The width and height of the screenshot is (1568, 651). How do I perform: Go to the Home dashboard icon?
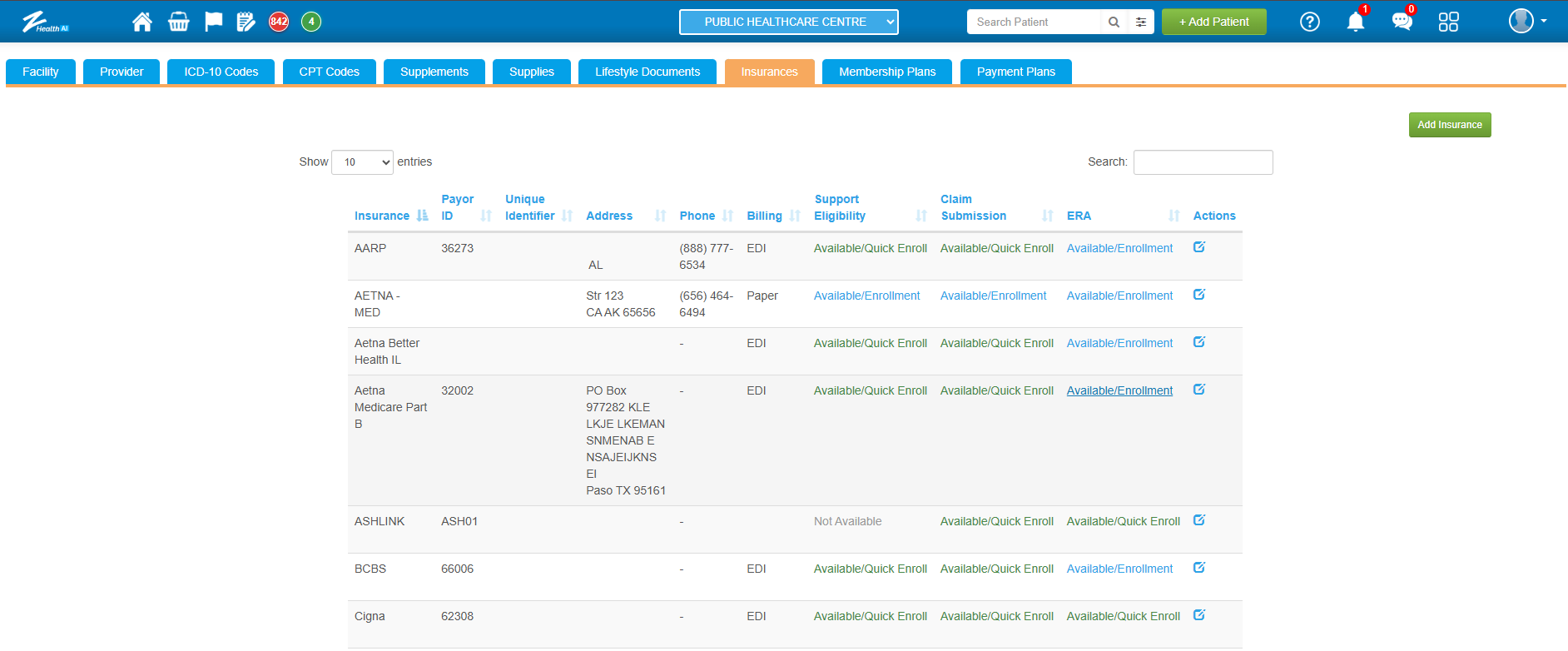point(142,22)
